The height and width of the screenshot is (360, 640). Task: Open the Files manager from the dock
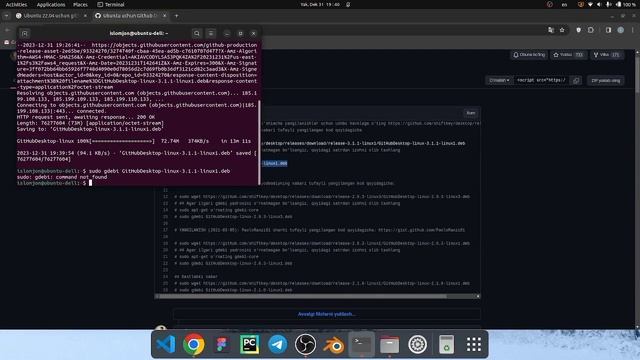[389, 344]
